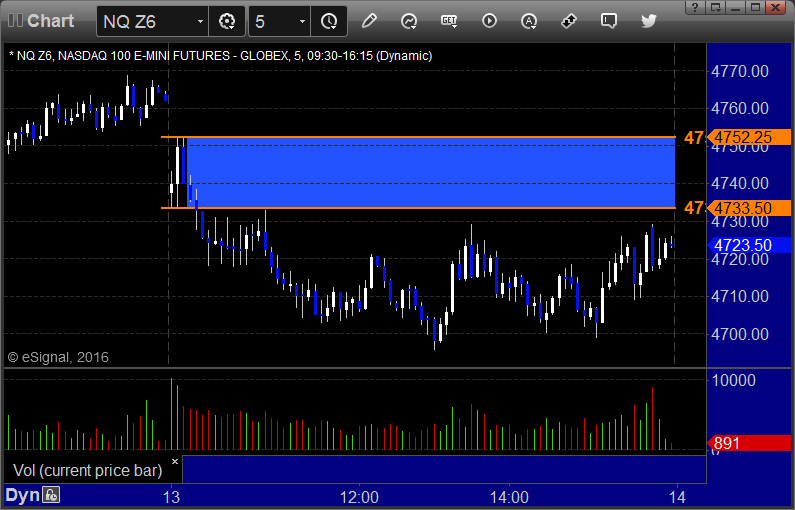Screen dimensions: 795x510
Task: Select the Chart window title
Action: pos(51,21)
